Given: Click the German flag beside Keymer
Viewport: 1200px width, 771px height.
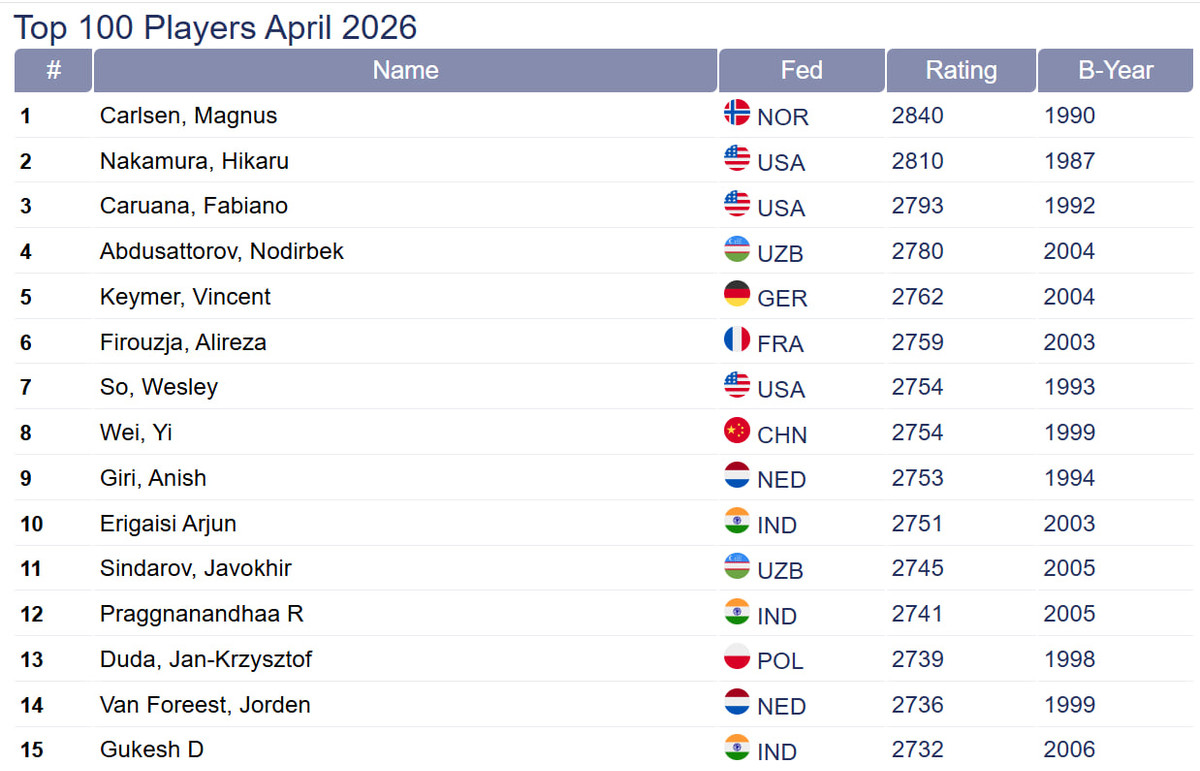Looking at the screenshot, I should pyautogui.click(x=737, y=295).
